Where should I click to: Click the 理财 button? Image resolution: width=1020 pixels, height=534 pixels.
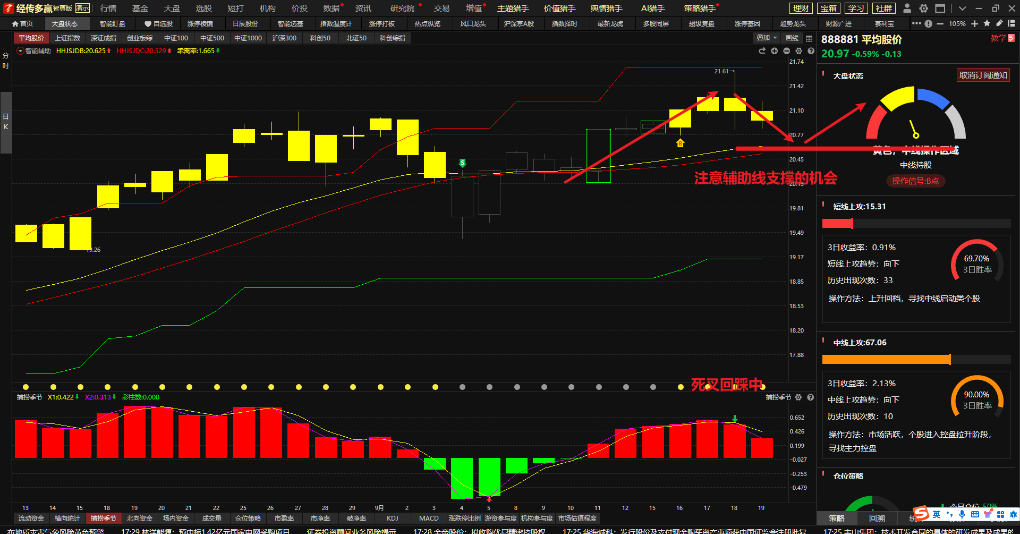801,8
